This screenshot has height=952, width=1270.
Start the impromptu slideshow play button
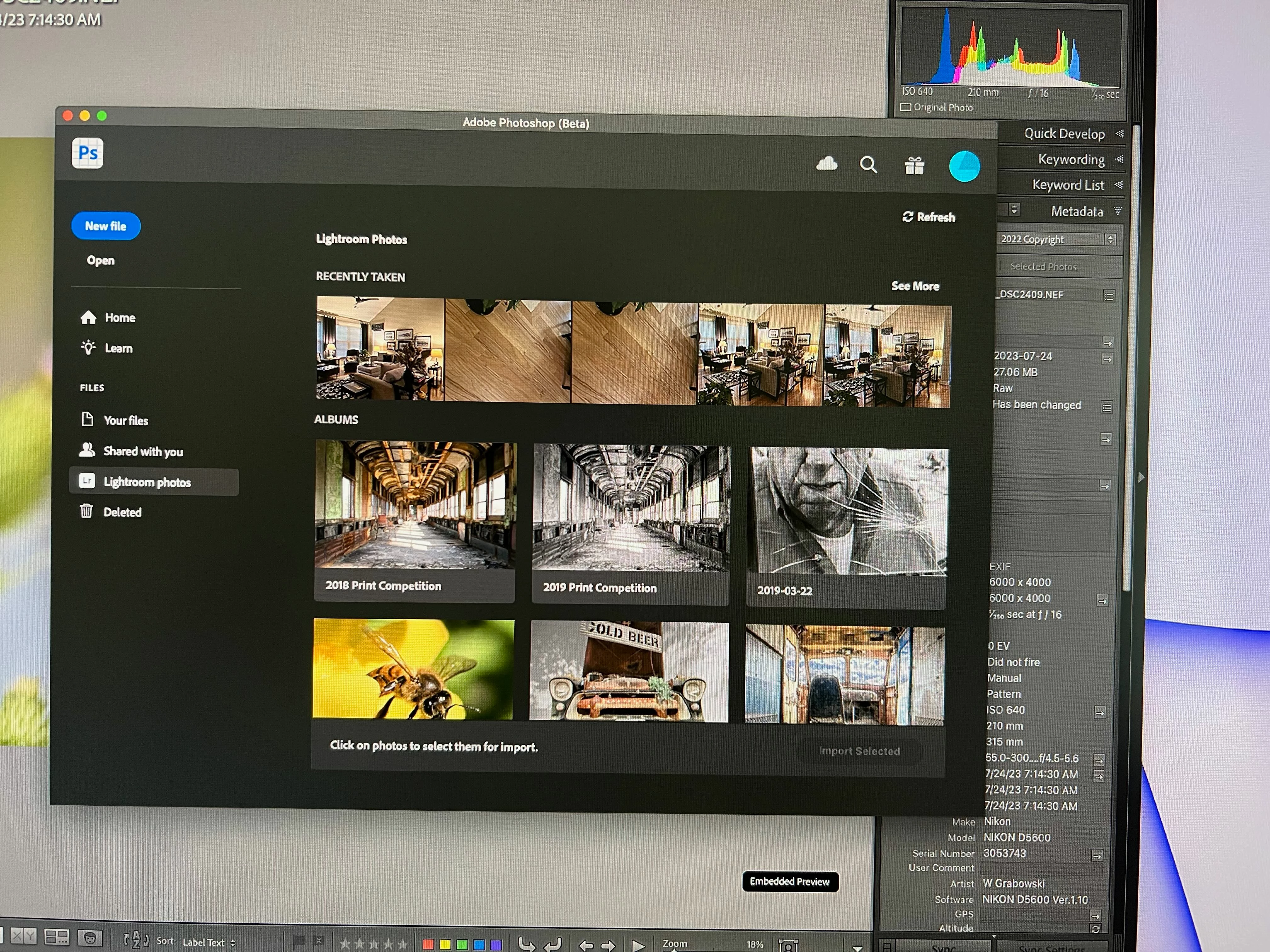[x=638, y=944]
